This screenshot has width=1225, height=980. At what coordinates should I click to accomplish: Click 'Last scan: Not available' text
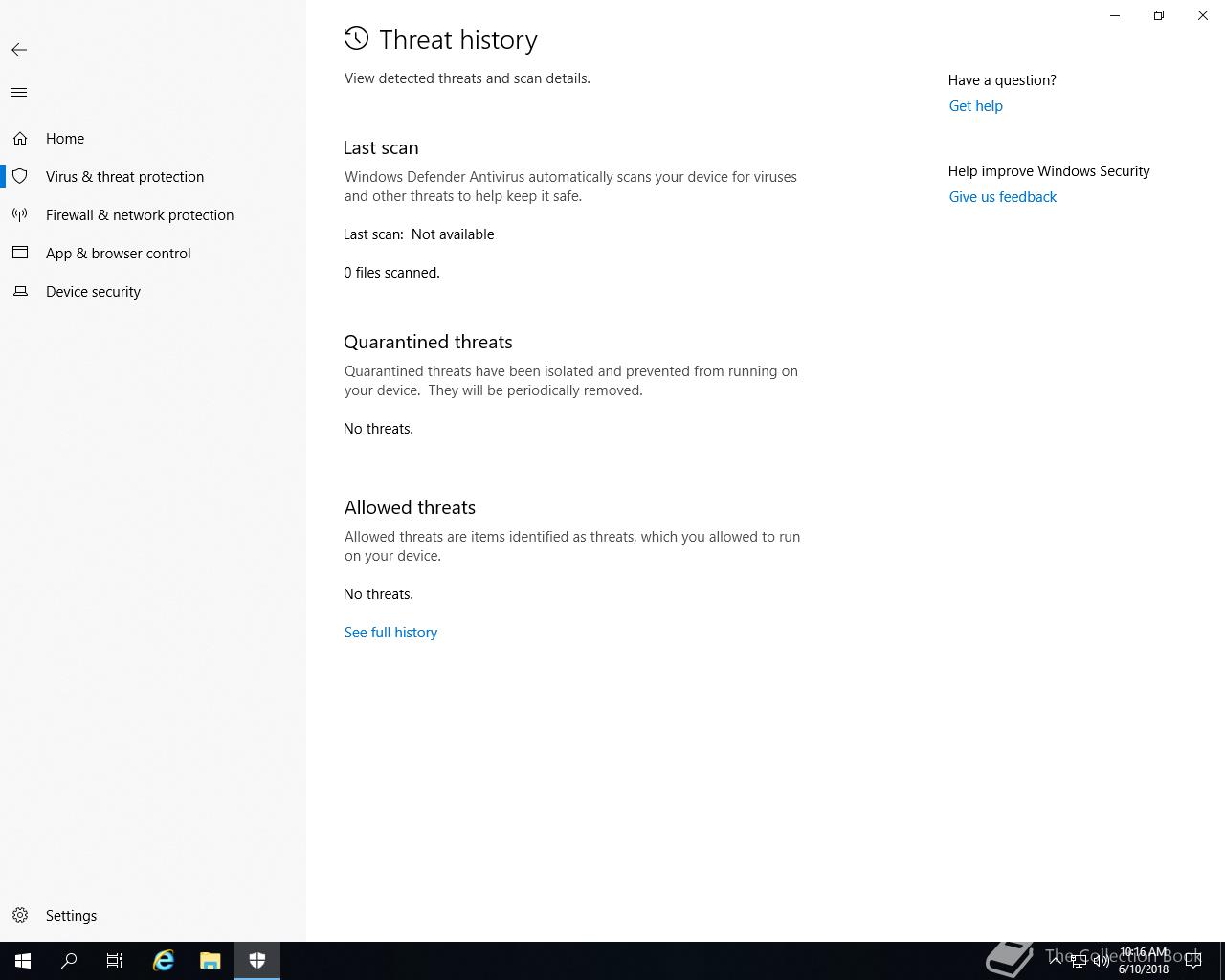419,234
